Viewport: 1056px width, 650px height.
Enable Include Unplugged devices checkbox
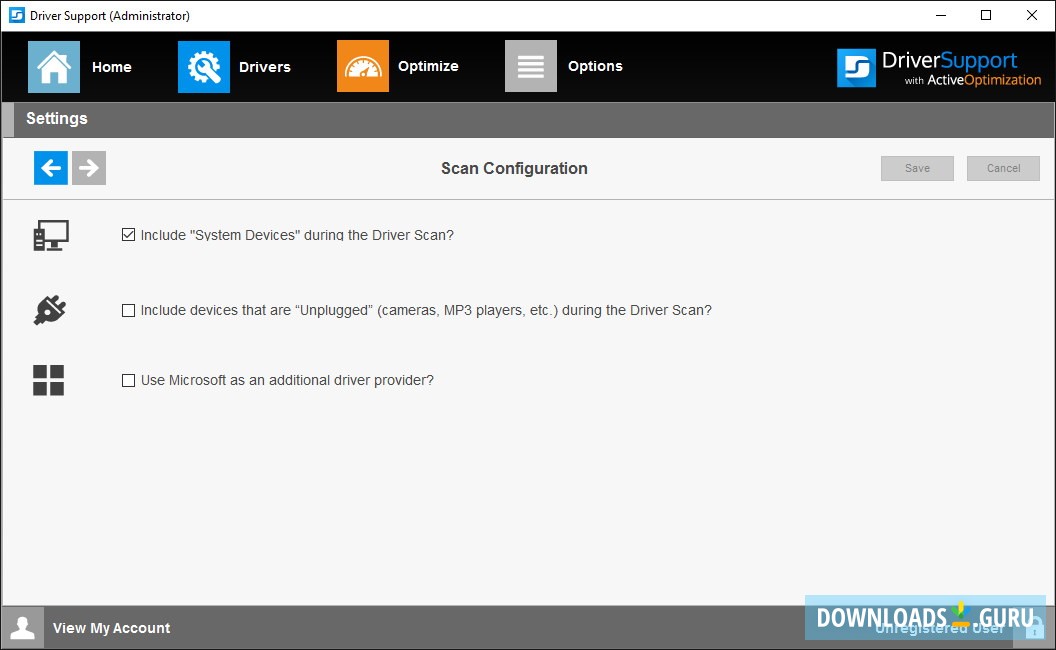click(x=128, y=310)
